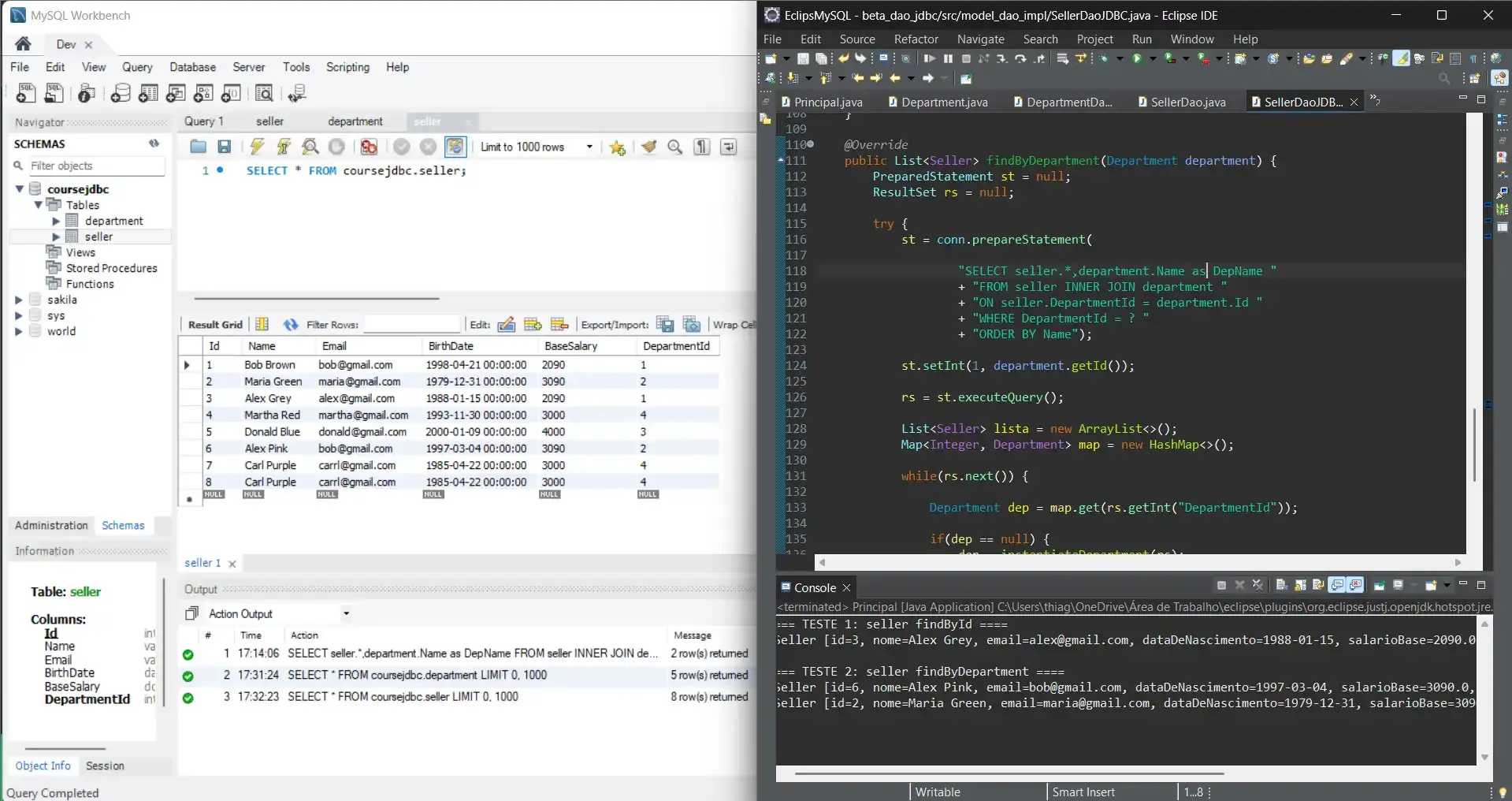Click the add to favorites star icon
This screenshot has height=801, width=1512.
(618, 147)
